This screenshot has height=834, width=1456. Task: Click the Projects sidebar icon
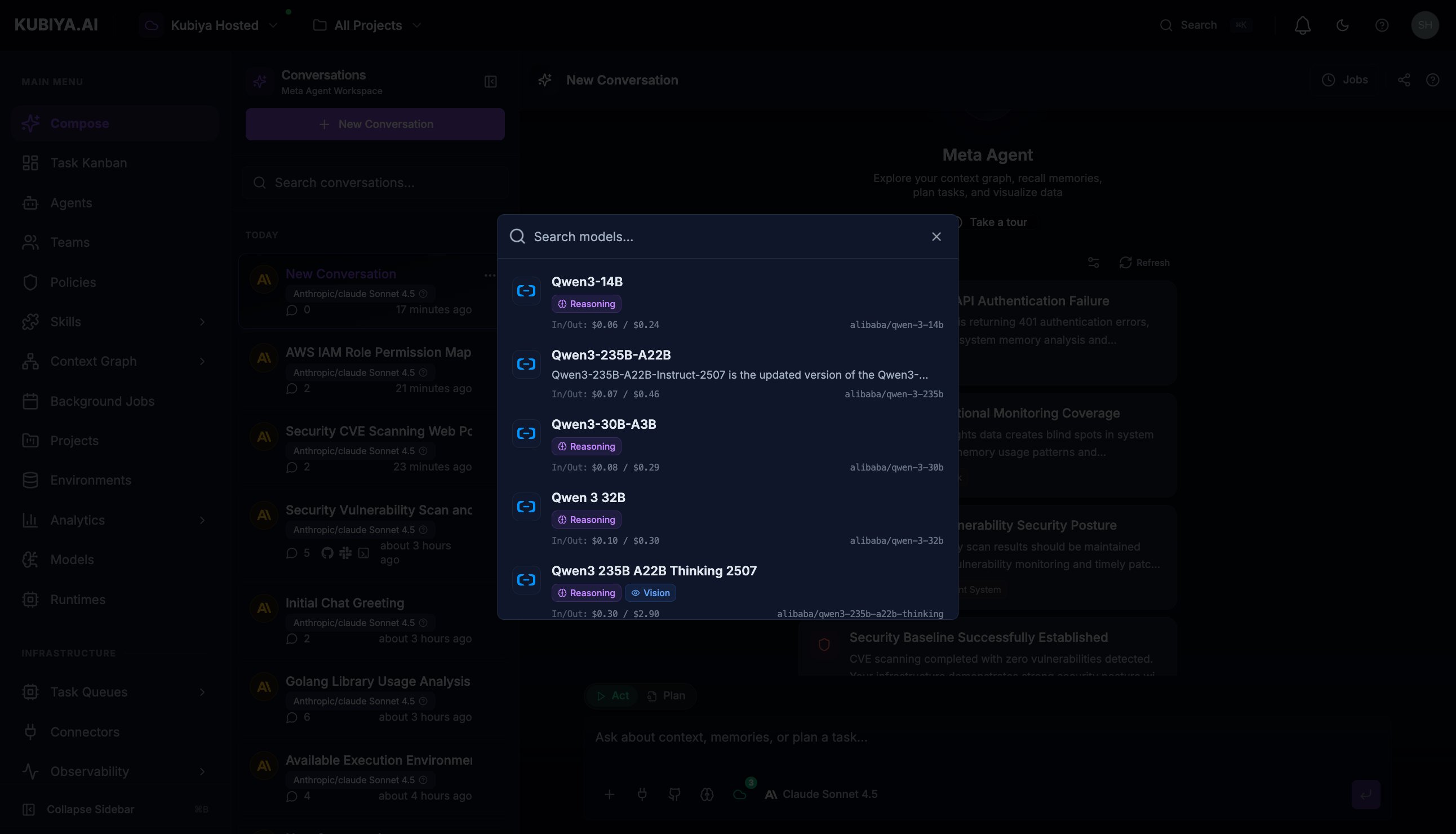click(x=30, y=441)
